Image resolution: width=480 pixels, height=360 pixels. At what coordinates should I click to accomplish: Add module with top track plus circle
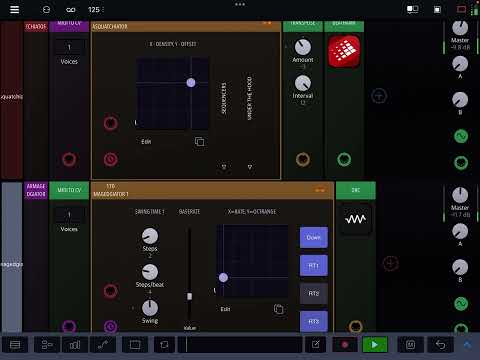point(379,96)
